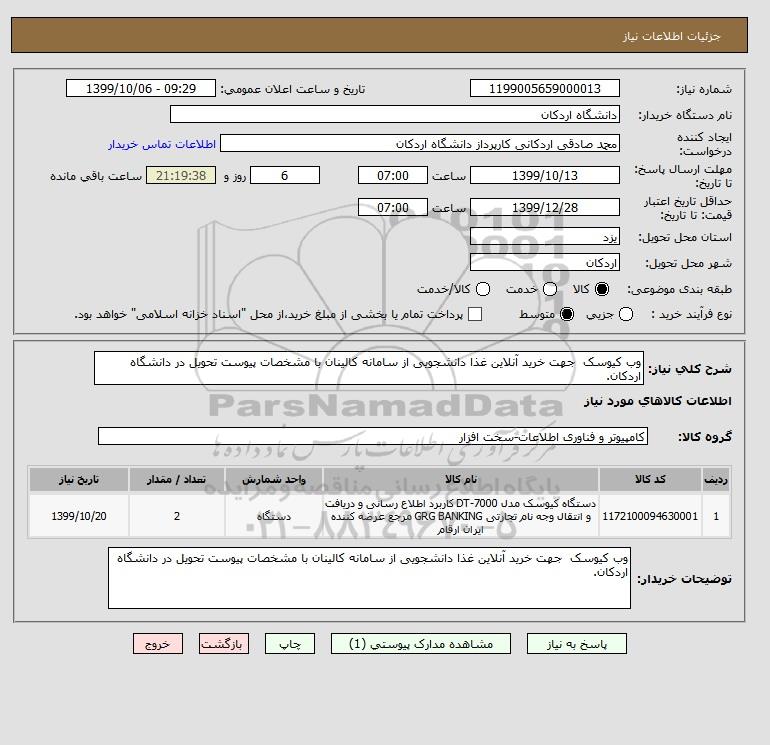Click the delivery city field اردکان
The image size is (770, 745).
[545, 262]
